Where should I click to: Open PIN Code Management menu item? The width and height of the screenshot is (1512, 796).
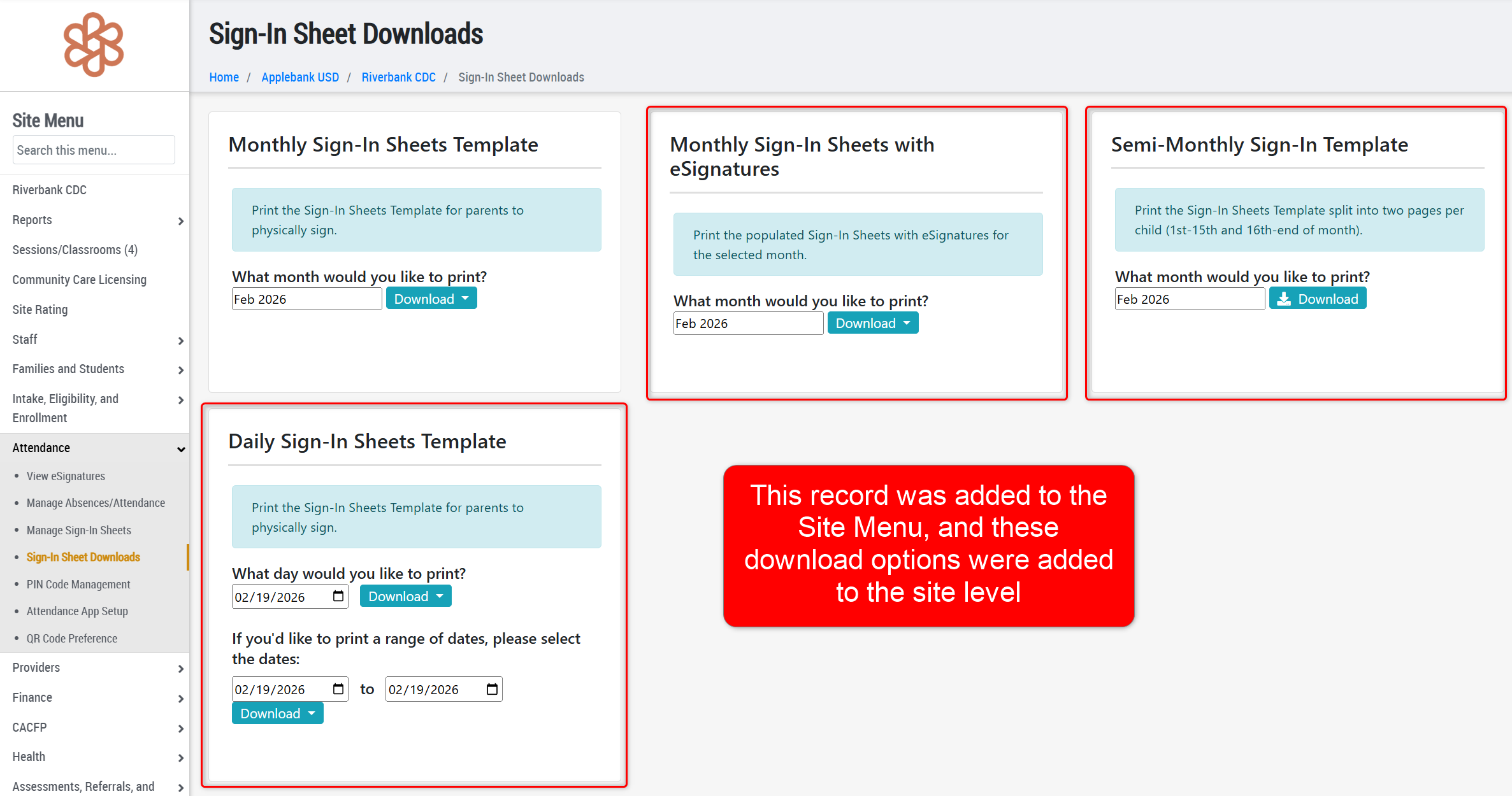[78, 584]
